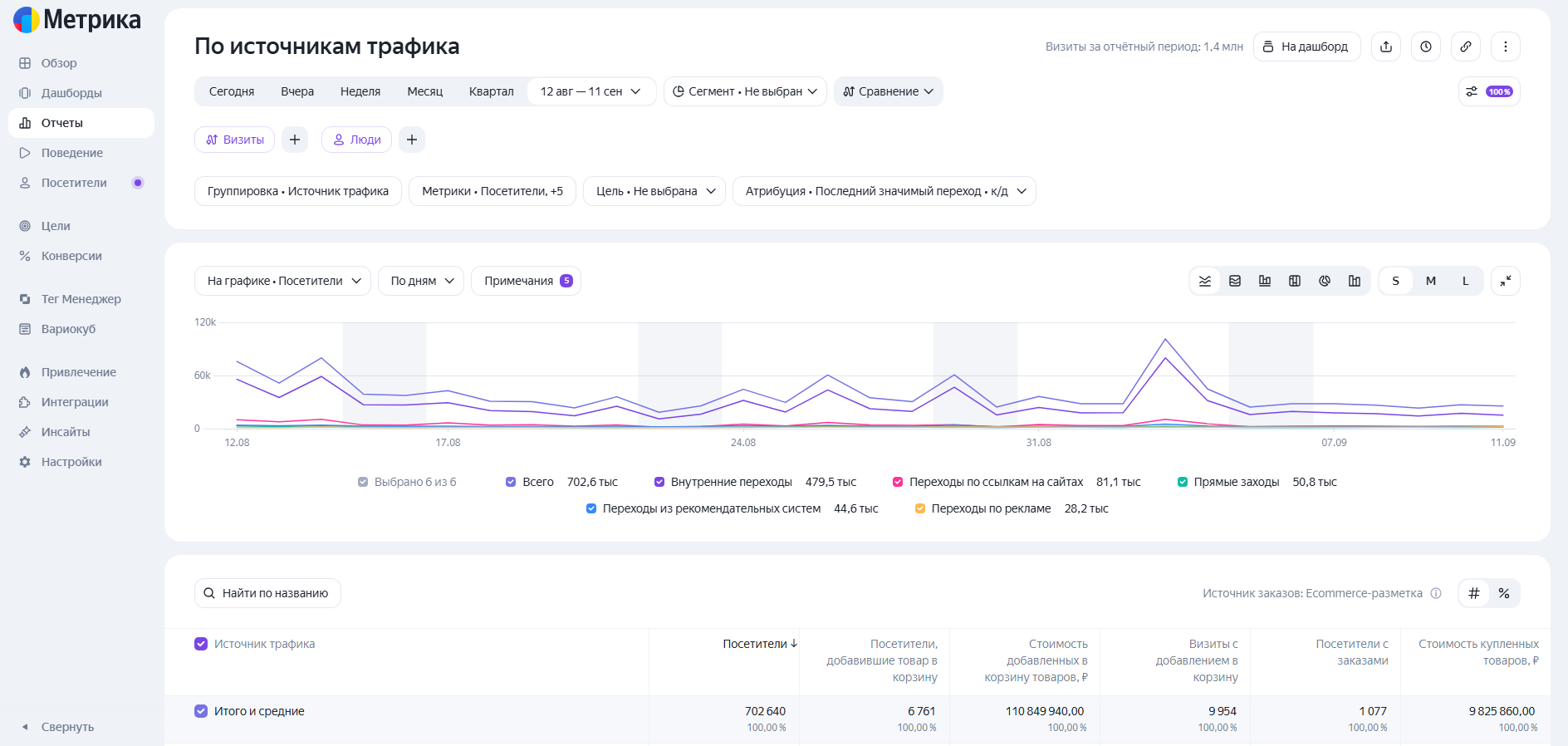1568x746 pixels.
Task: Open the Сравнение dropdown
Action: point(889,91)
